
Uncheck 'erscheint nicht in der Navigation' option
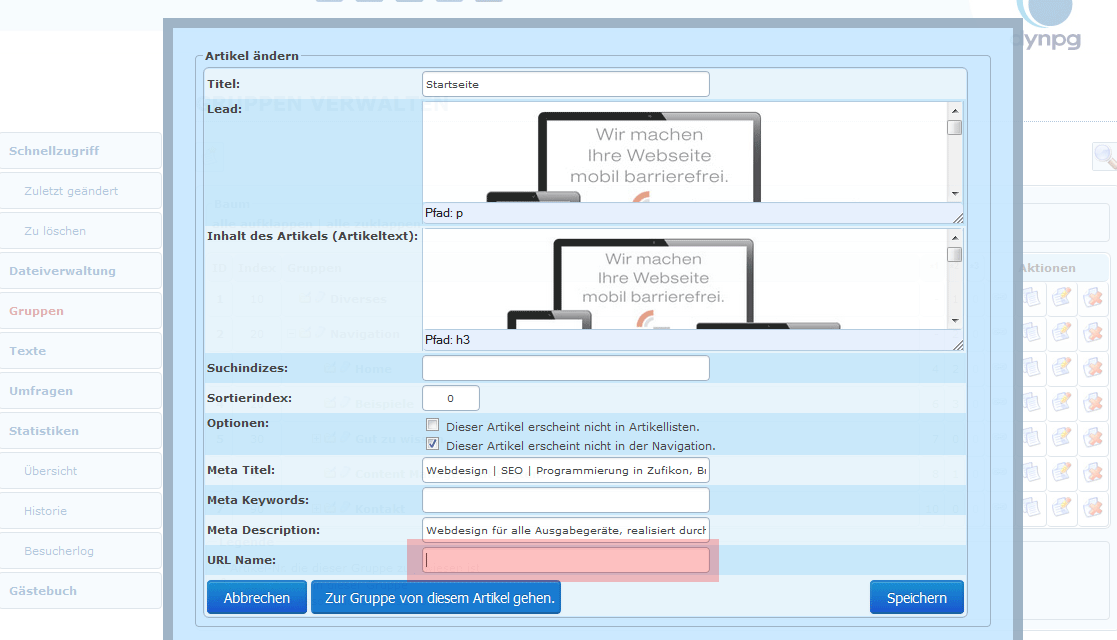(433, 444)
